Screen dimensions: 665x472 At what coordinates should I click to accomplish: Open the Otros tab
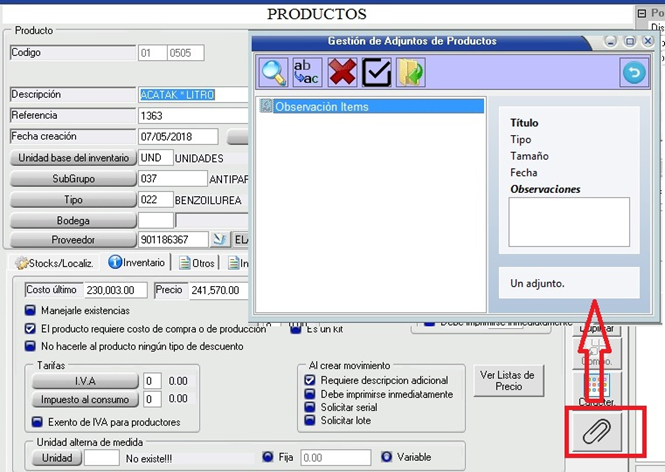pos(196,263)
